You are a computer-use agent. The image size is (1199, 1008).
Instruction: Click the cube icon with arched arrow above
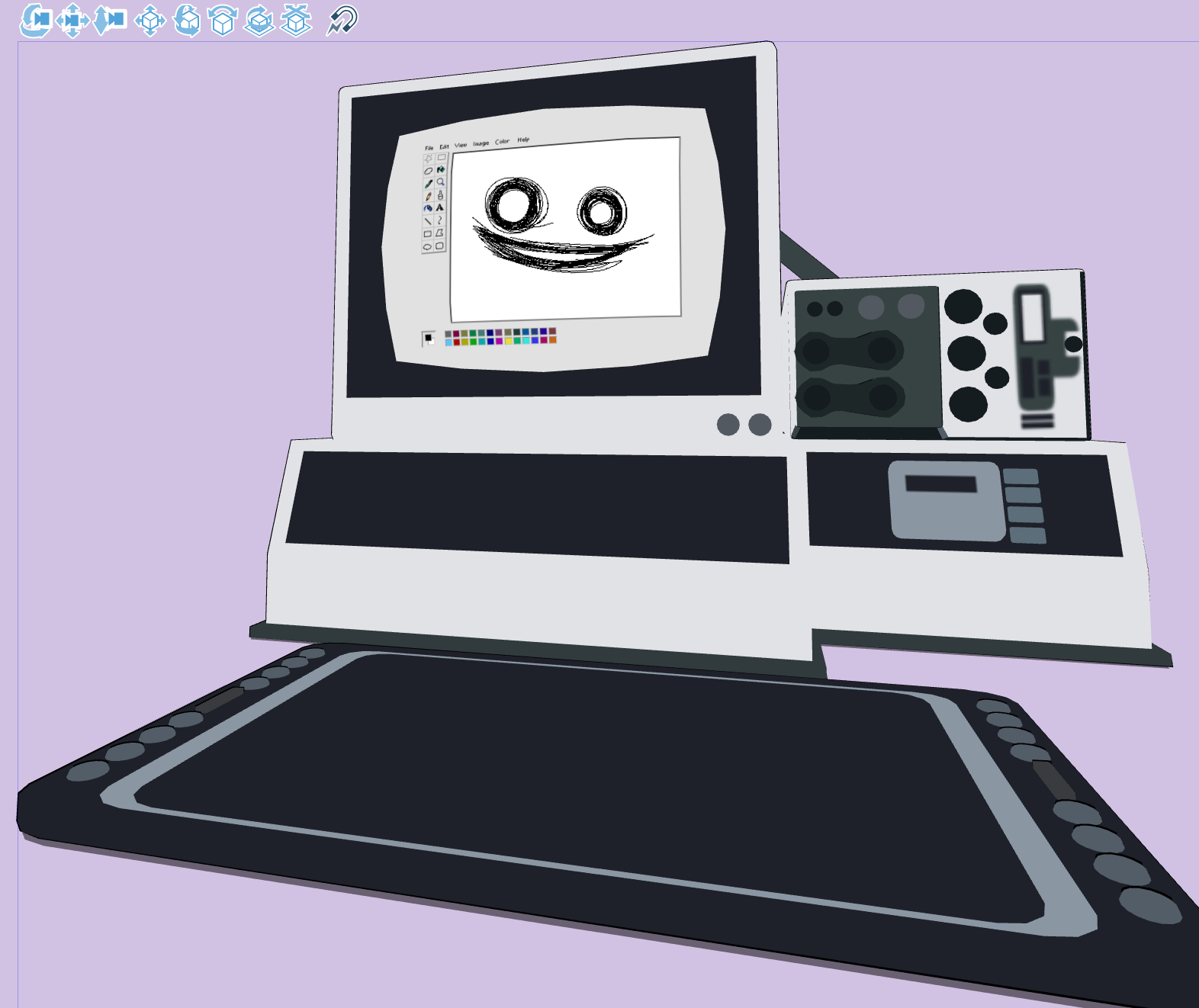223,21
